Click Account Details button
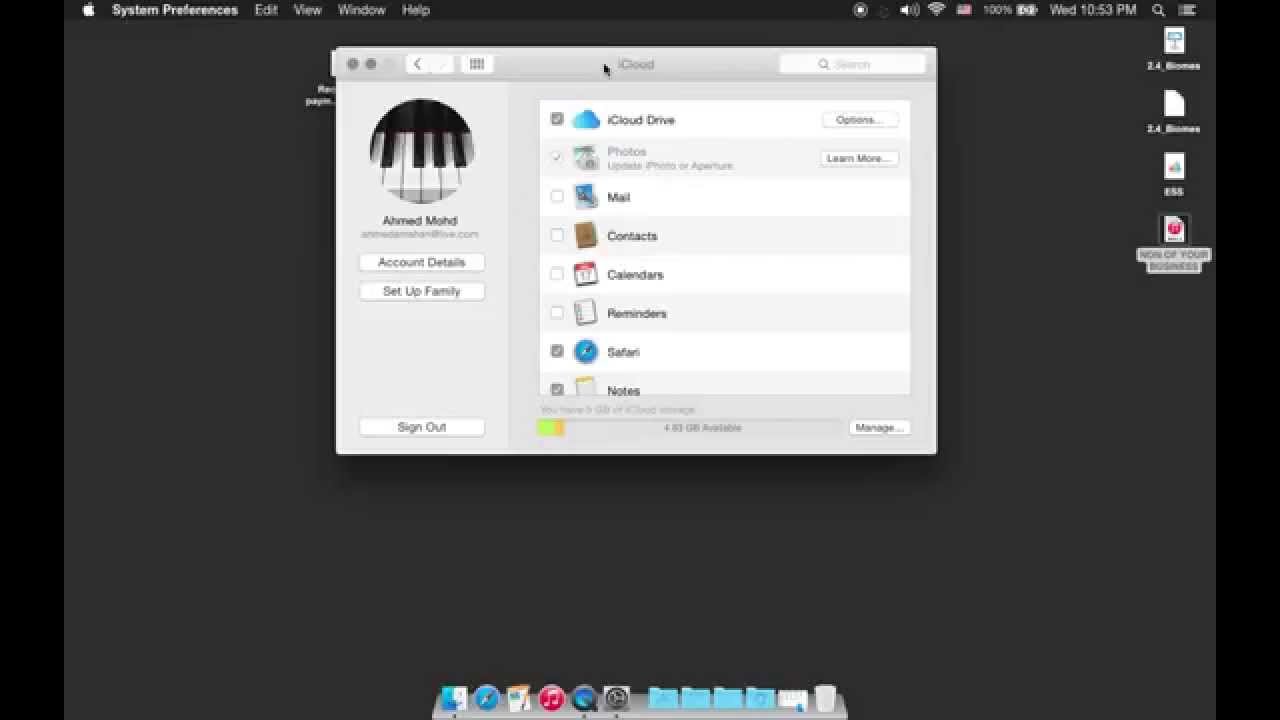The width and height of the screenshot is (1280, 720). (422, 262)
